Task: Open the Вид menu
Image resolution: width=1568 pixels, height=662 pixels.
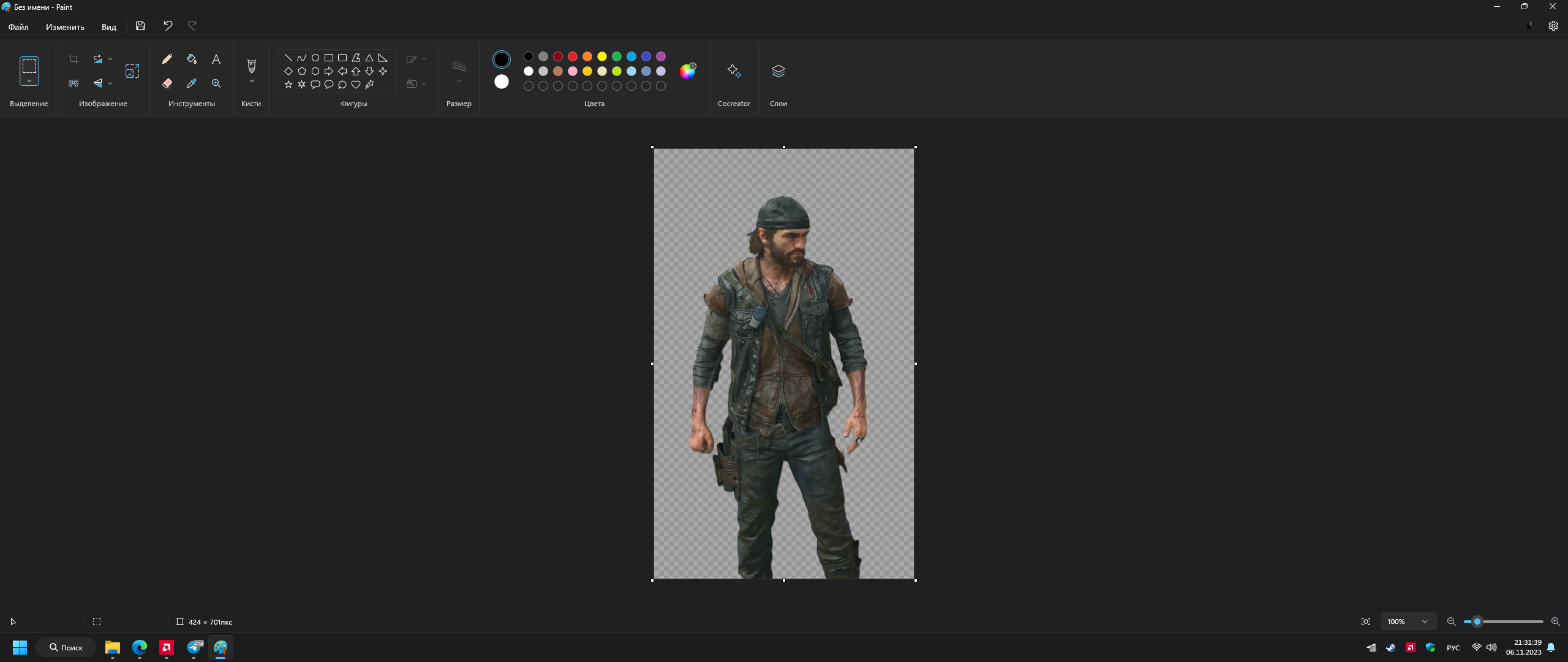Action: [108, 27]
